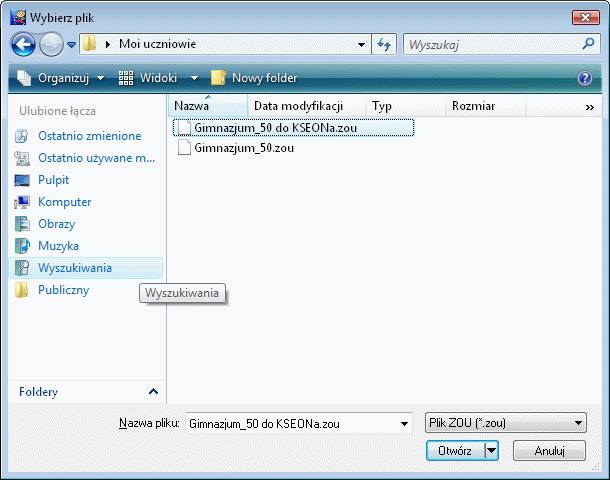
Task: Click the Back navigation arrow
Action: 23,45
